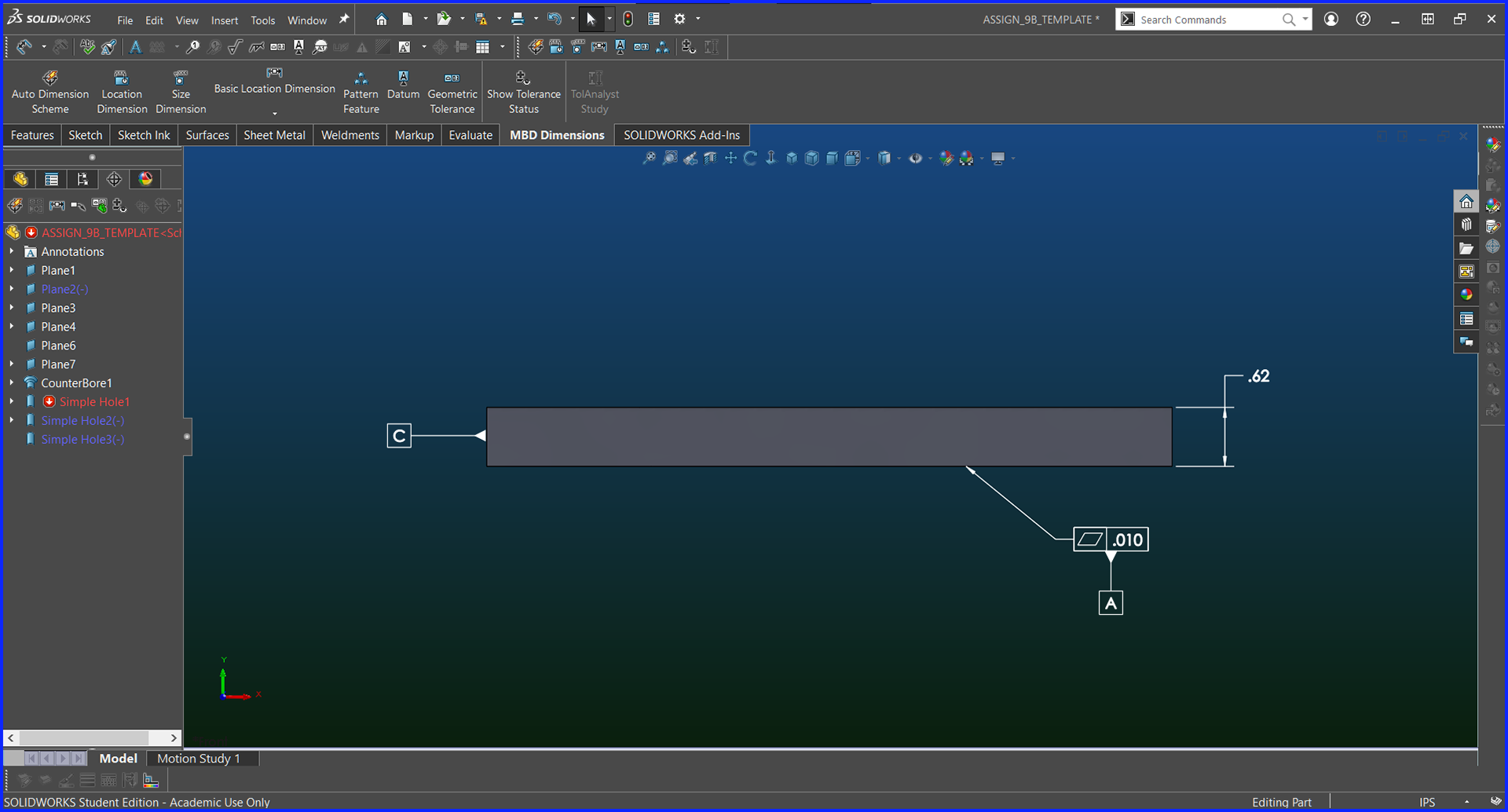Open the Options gear icon

point(680,20)
